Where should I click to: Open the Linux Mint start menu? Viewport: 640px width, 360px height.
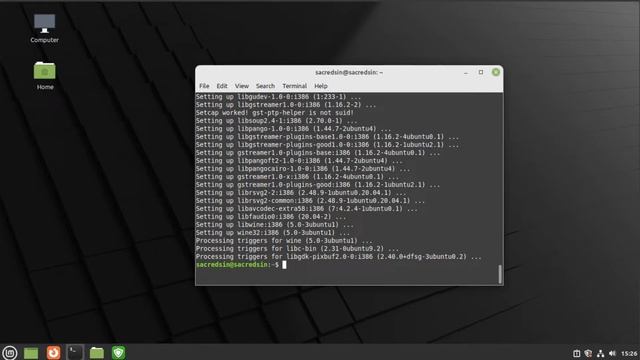pyautogui.click(x=9, y=352)
